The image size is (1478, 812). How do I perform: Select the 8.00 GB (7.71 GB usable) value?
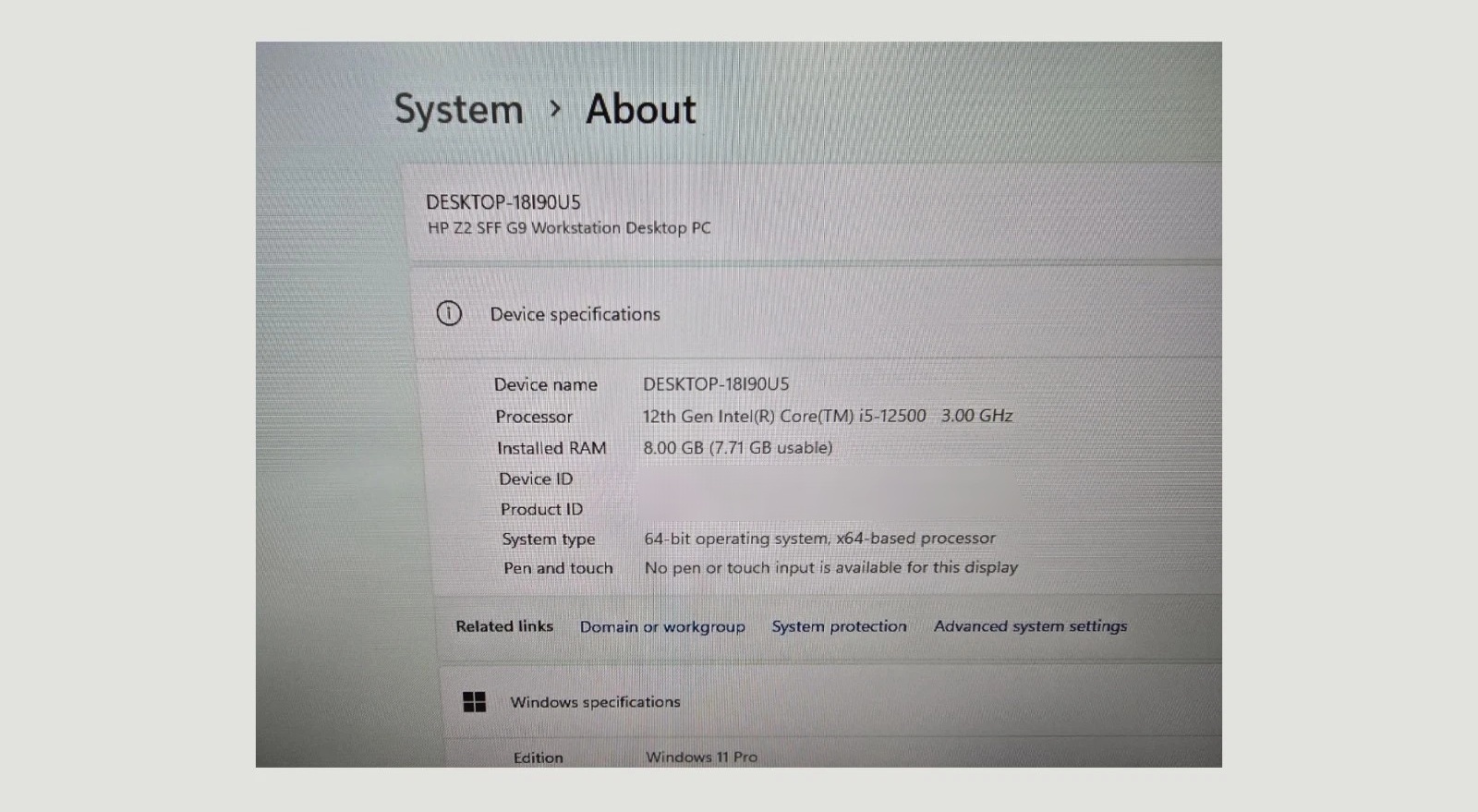point(737,448)
